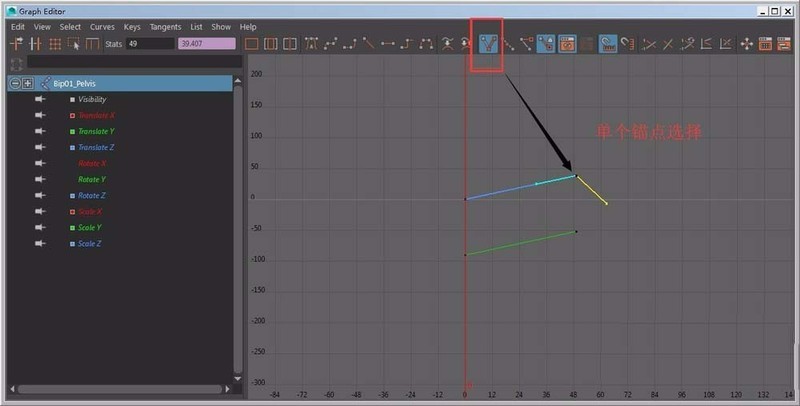Toggle Time Snap magnet icon

tap(608, 44)
